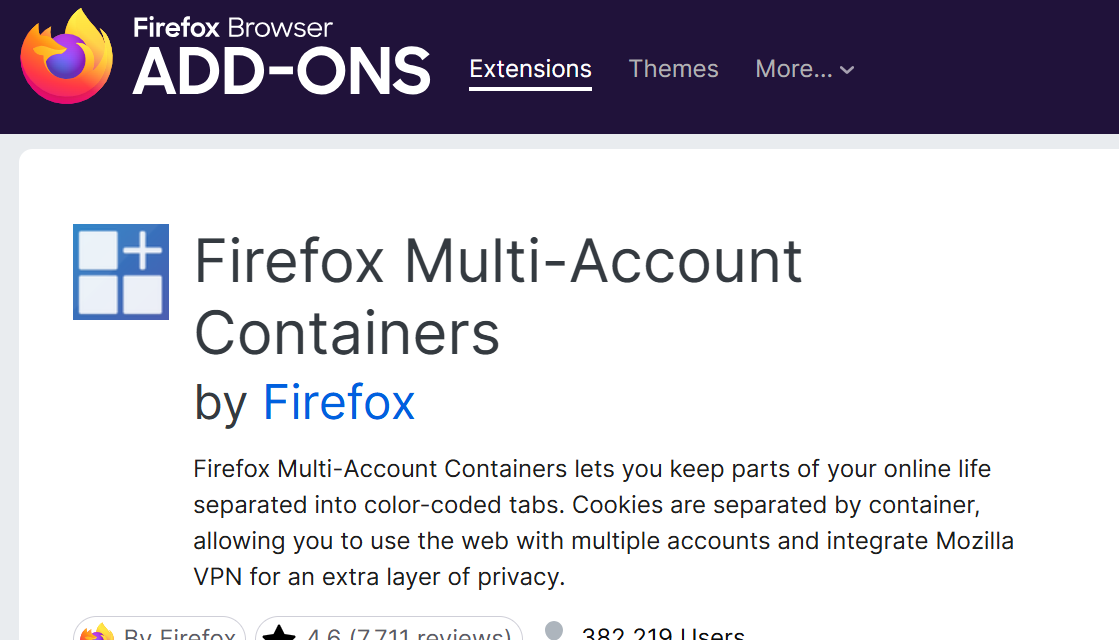Click the Multi-Account Containers extension icon

pos(121,272)
